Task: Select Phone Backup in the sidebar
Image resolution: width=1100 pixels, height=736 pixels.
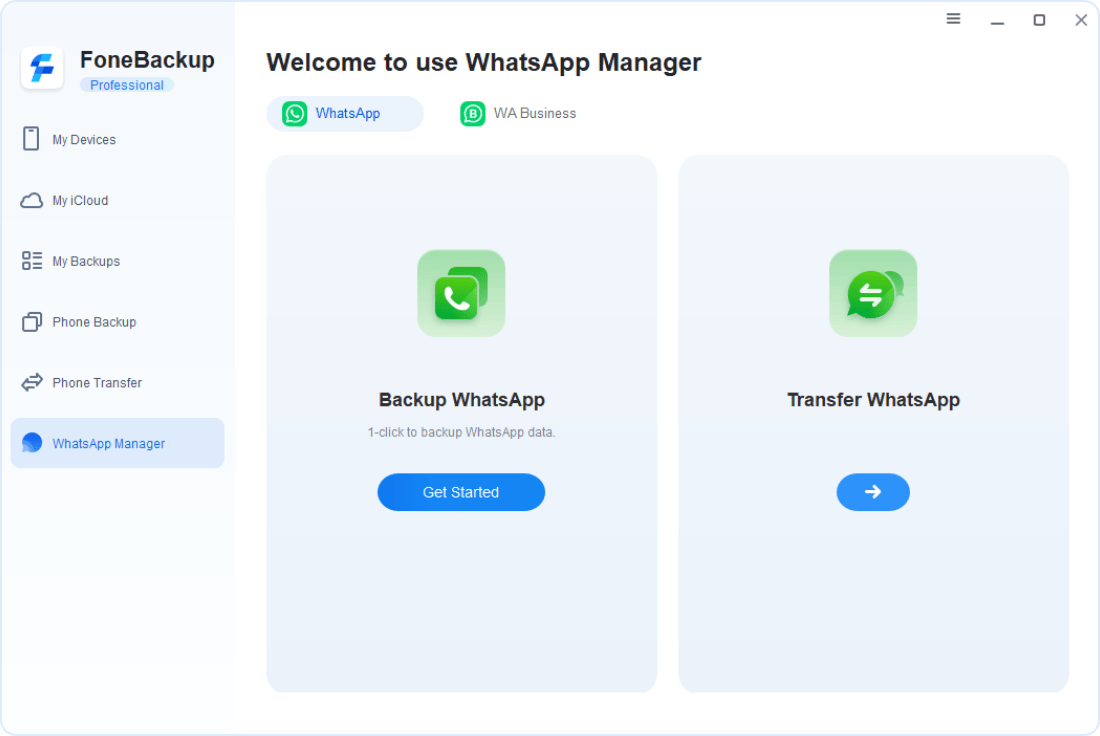Action: tap(117, 322)
